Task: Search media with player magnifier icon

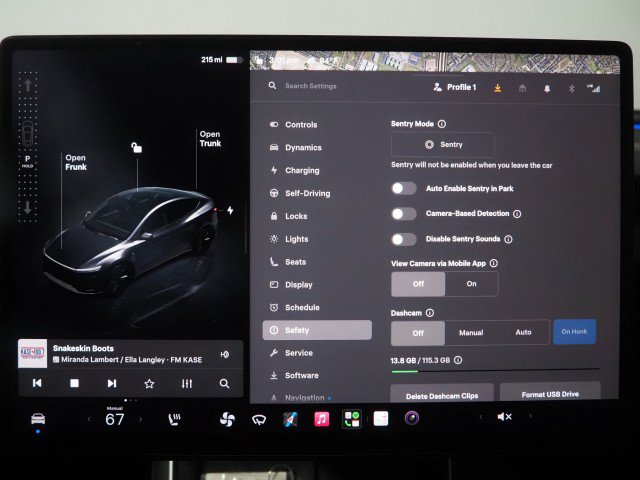Action: pyautogui.click(x=224, y=384)
